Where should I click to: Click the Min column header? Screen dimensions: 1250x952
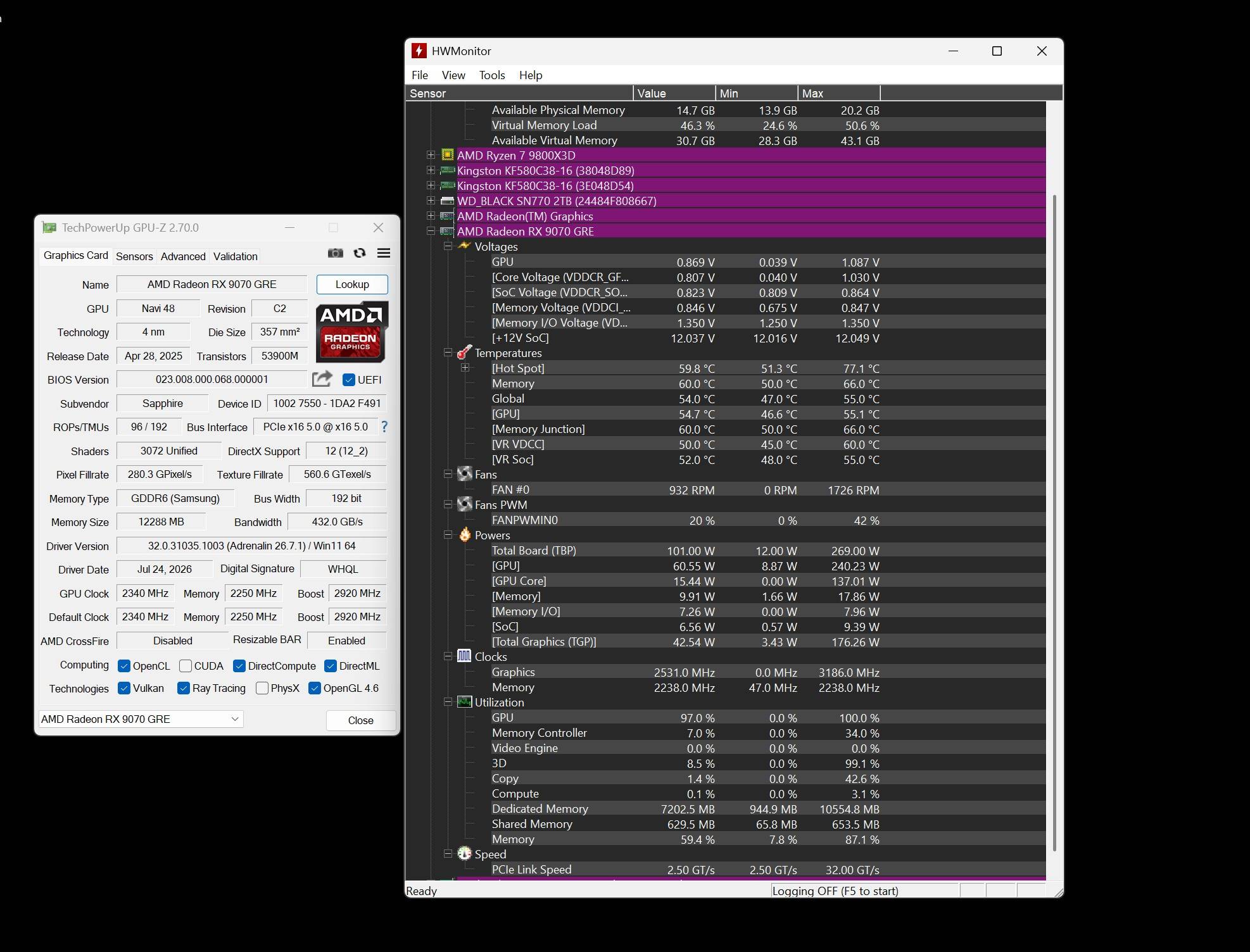(x=757, y=93)
